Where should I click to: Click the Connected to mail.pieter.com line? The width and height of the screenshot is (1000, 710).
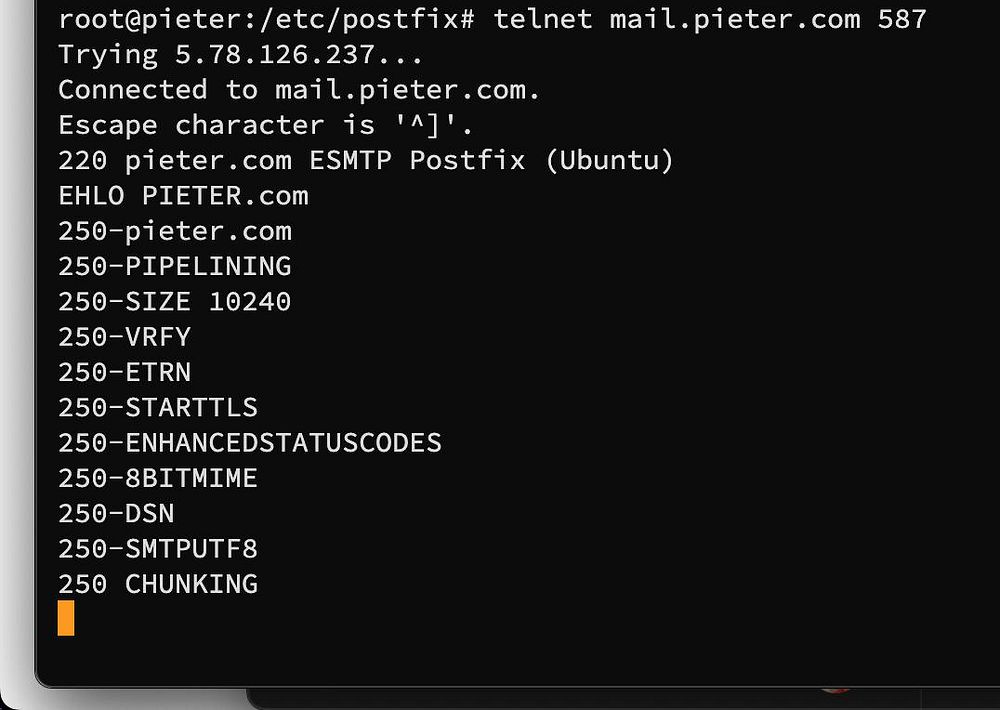pyautogui.click(x=299, y=90)
